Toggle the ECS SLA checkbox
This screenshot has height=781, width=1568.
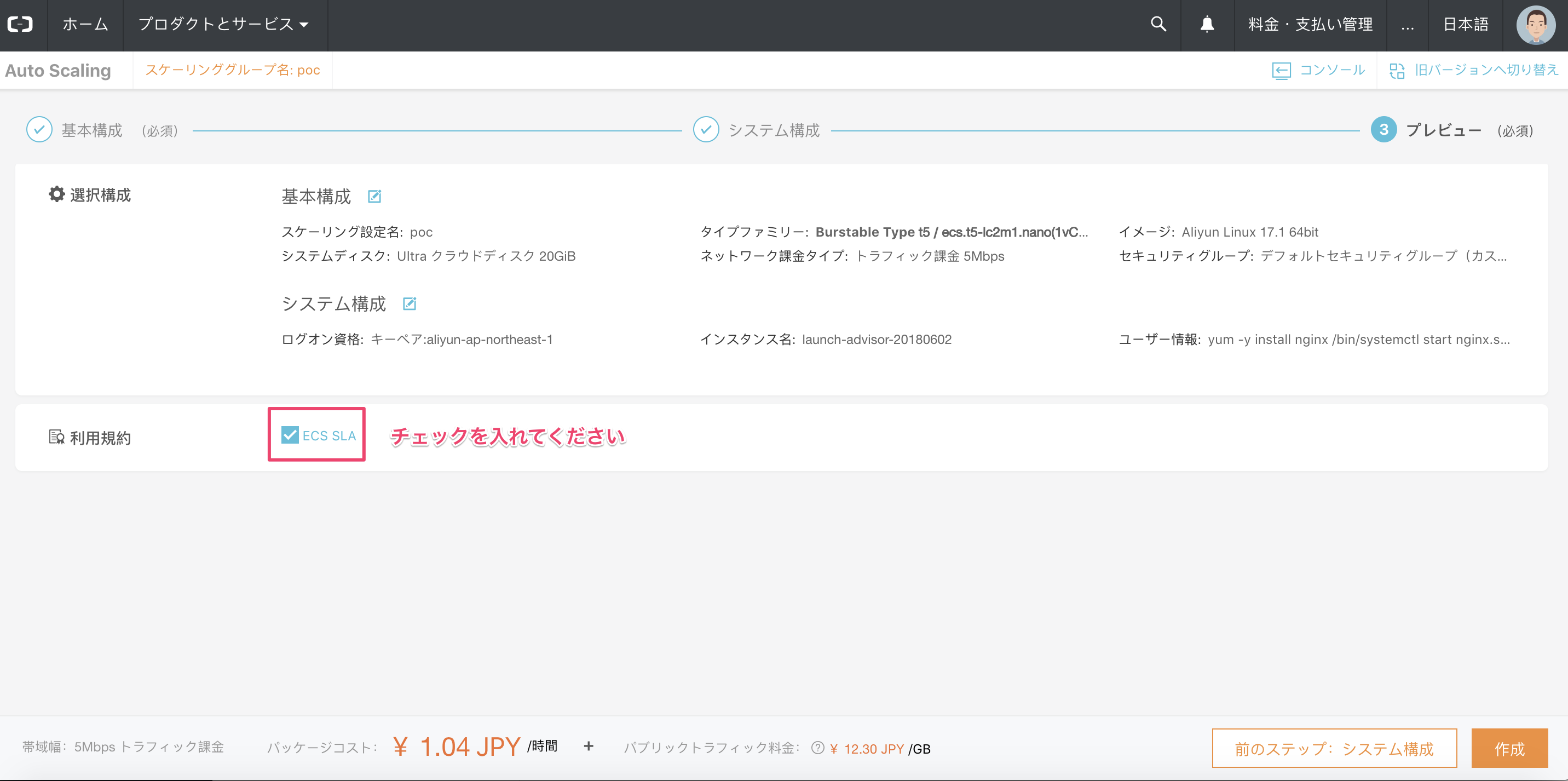(290, 435)
